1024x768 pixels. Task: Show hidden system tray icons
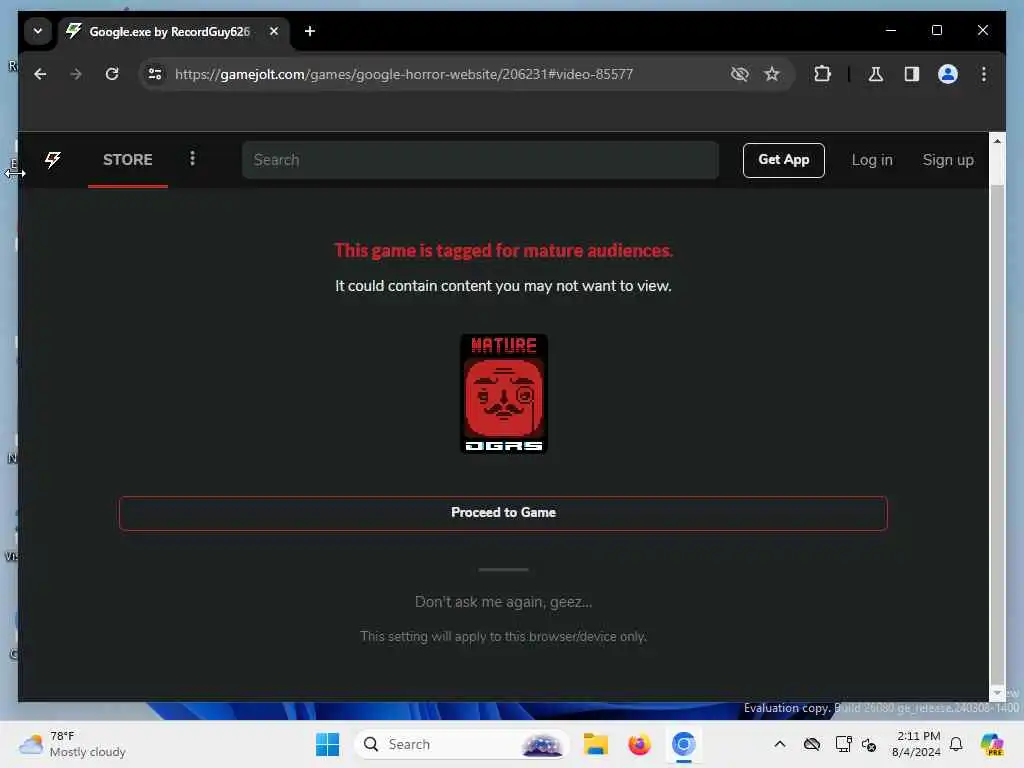[x=780, y=744]
